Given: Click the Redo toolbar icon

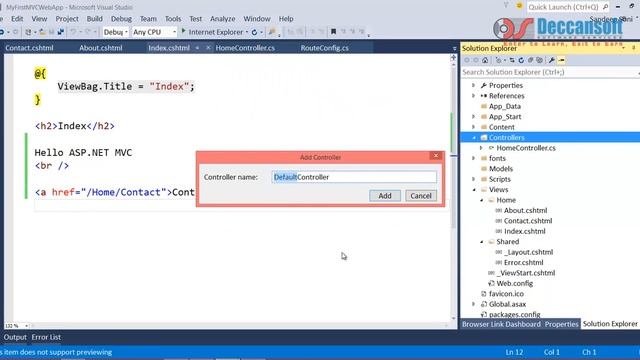Looking at the screenshot, I should 88,32.
